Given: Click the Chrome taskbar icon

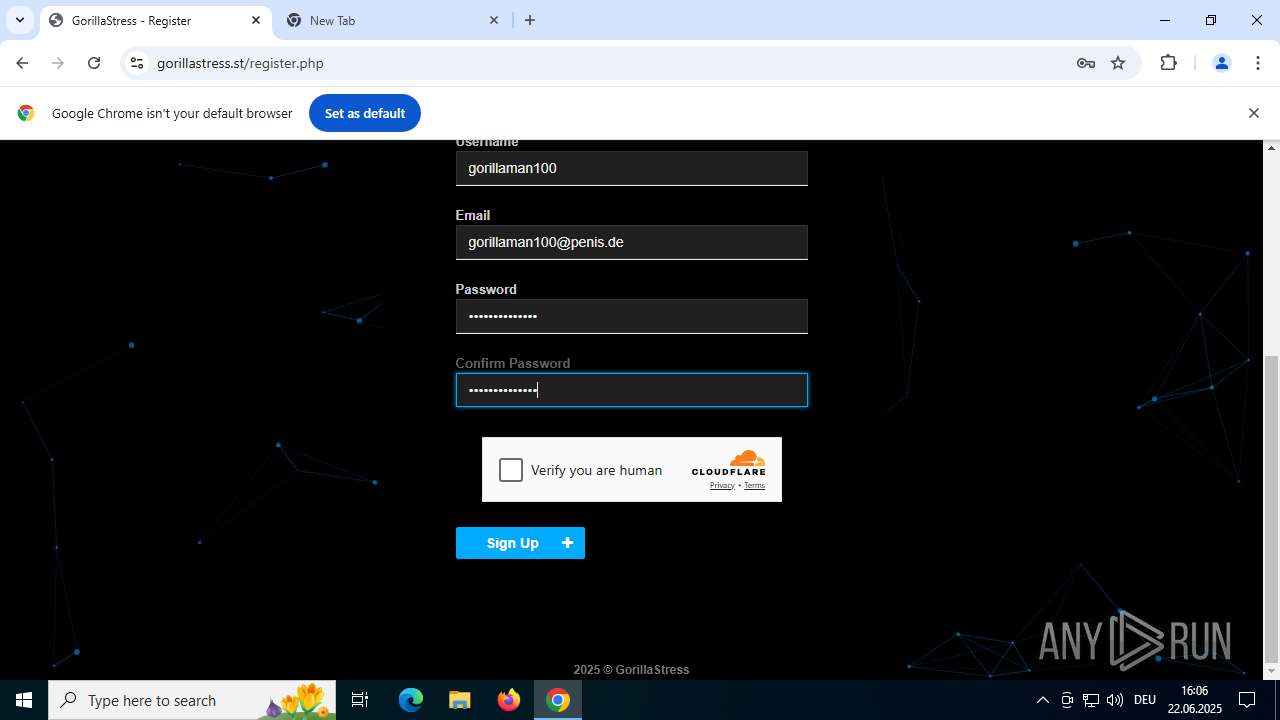Looking at the screenshot, I should tap(558, 700).
